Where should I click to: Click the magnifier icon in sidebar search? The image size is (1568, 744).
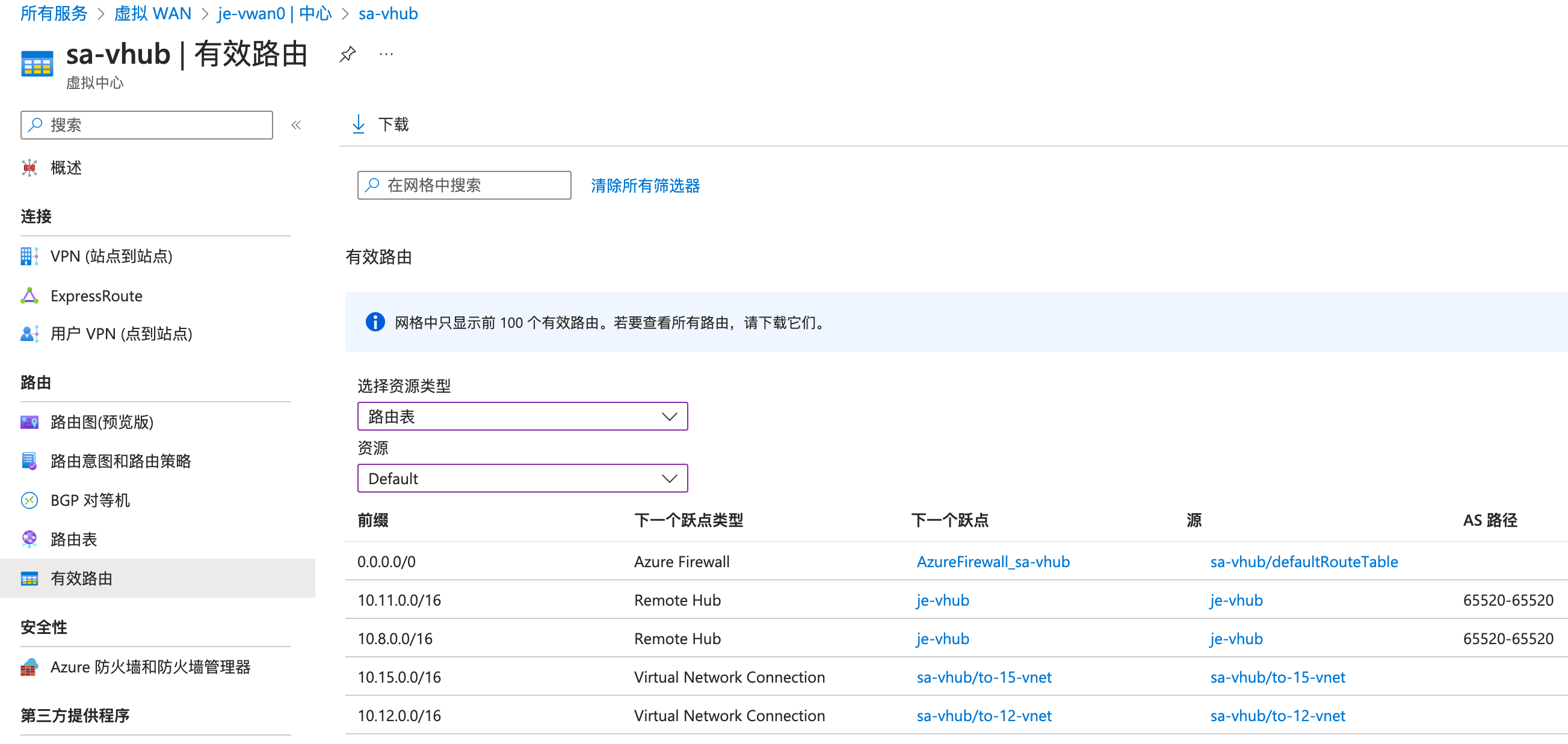35,125
